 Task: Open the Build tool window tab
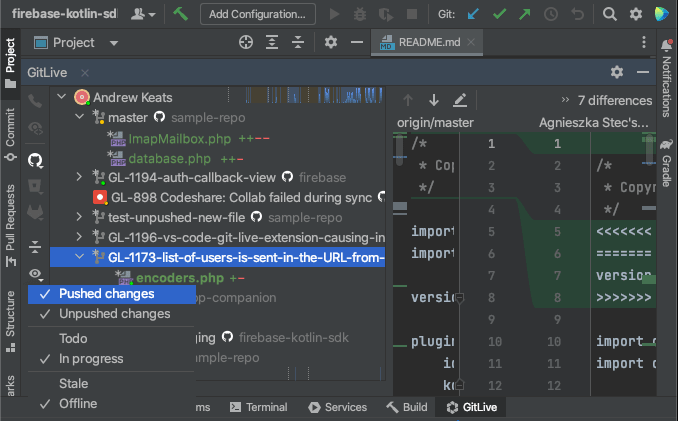407,407
